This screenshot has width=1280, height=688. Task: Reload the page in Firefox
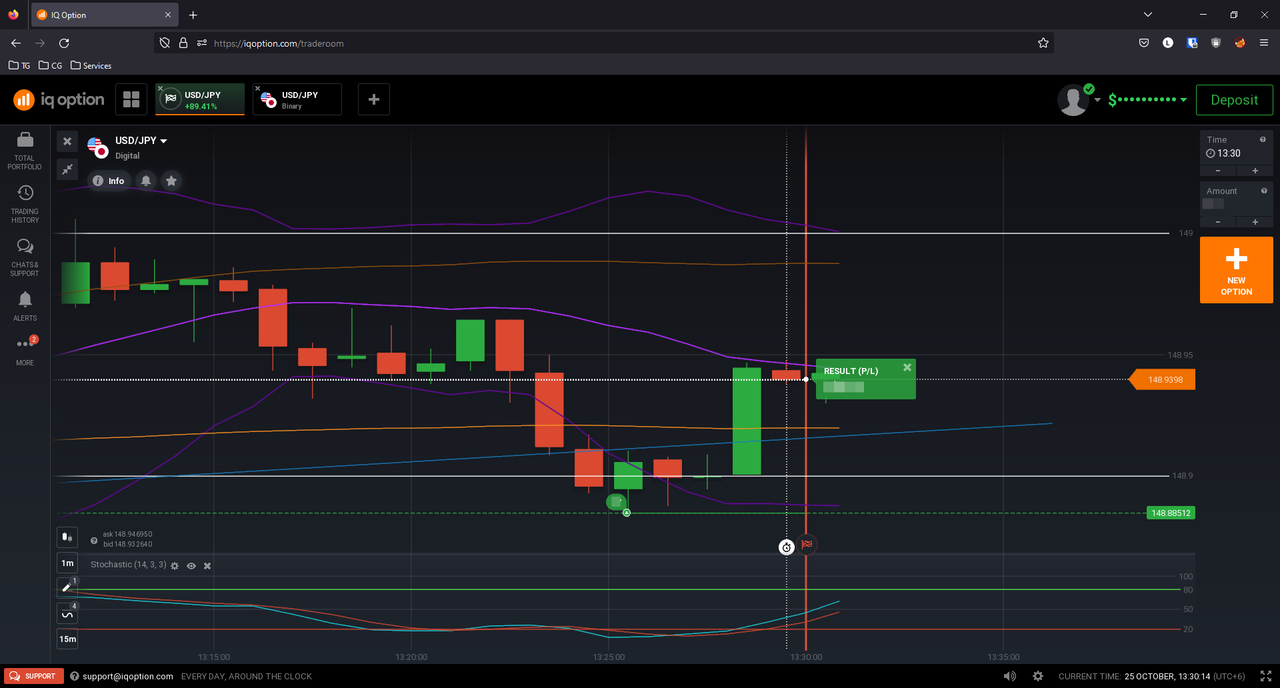(64, 43)
